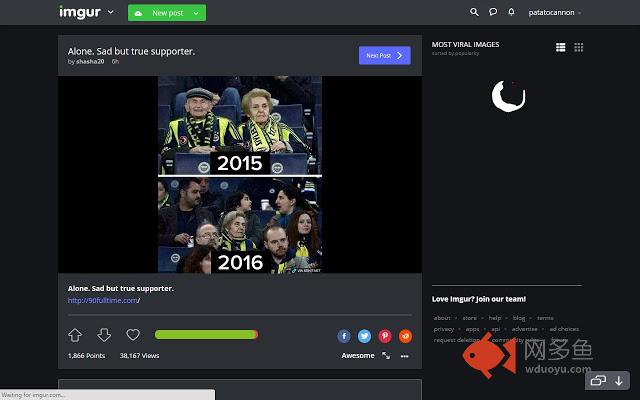Open the 90fulltime.com link

pos(104,300)
